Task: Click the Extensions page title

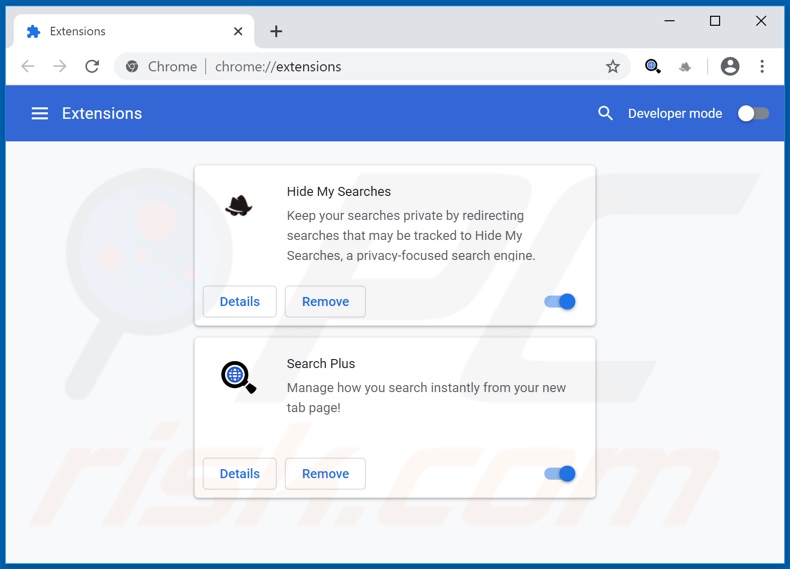Action: click(x=102, y=113)
